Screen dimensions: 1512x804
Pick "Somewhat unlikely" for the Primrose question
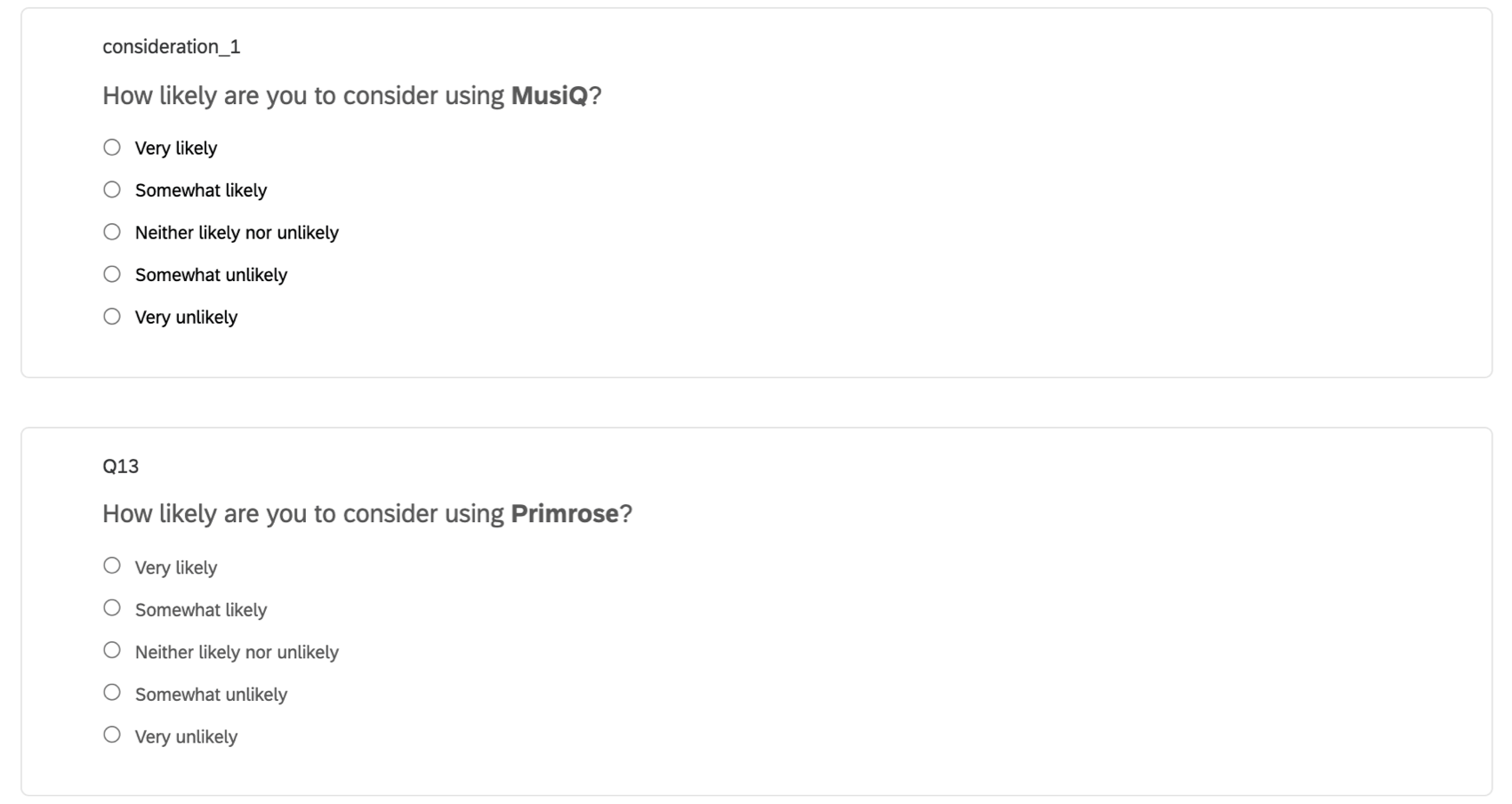coord(112,691)
